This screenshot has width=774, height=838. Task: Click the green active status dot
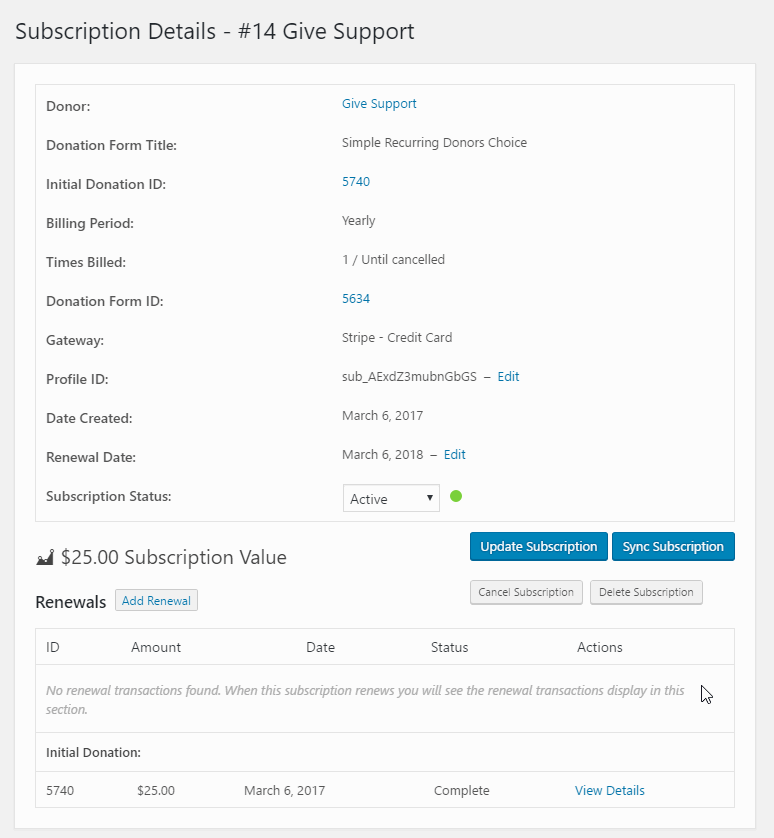pyautogui.click(x=456, y=496)
